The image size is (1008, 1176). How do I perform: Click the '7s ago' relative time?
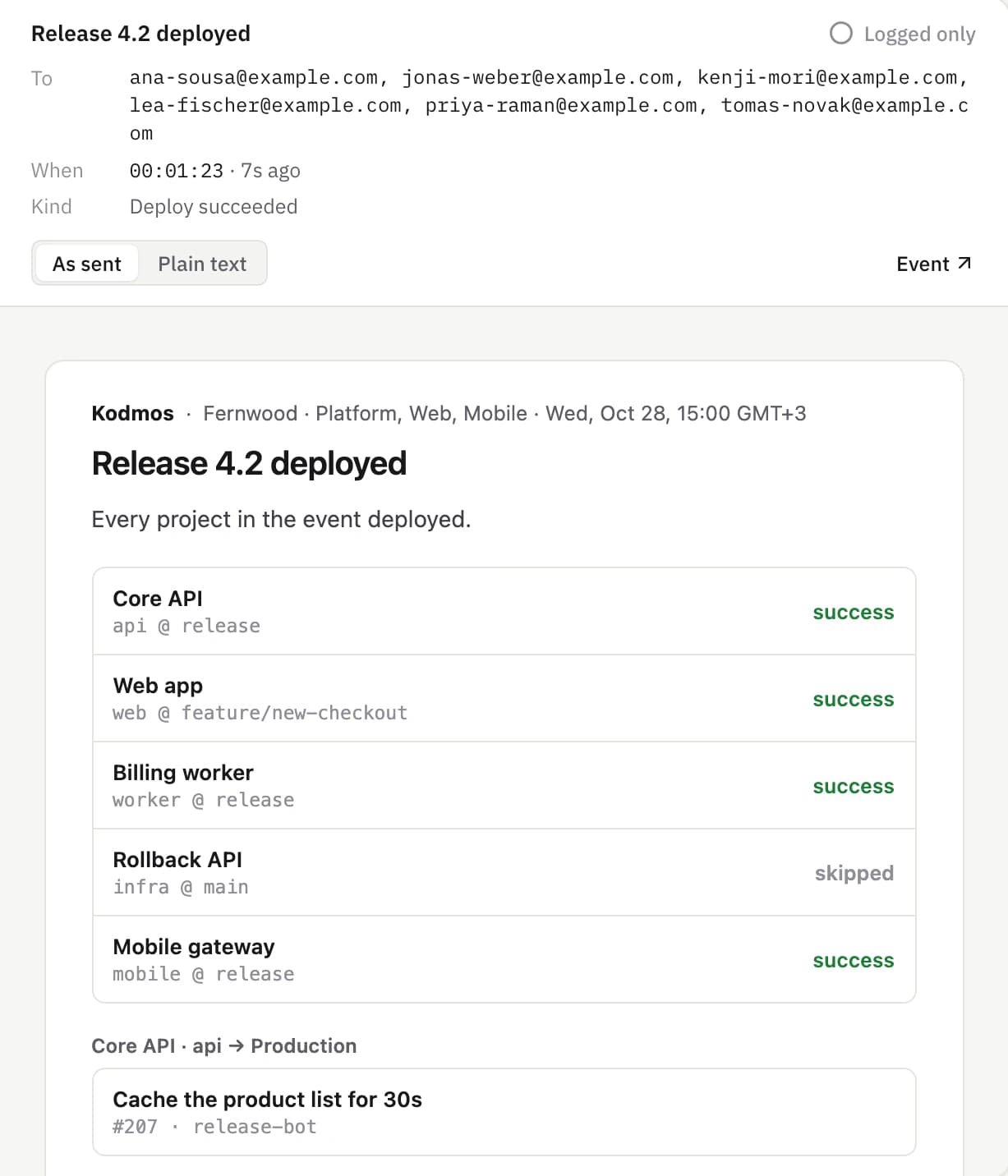[x=270, y=171]
